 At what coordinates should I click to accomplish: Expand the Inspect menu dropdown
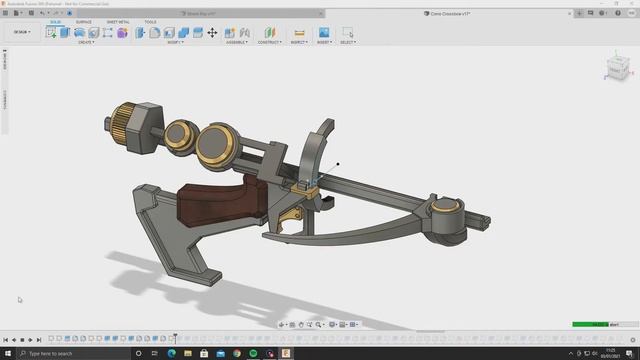(299, 42)
